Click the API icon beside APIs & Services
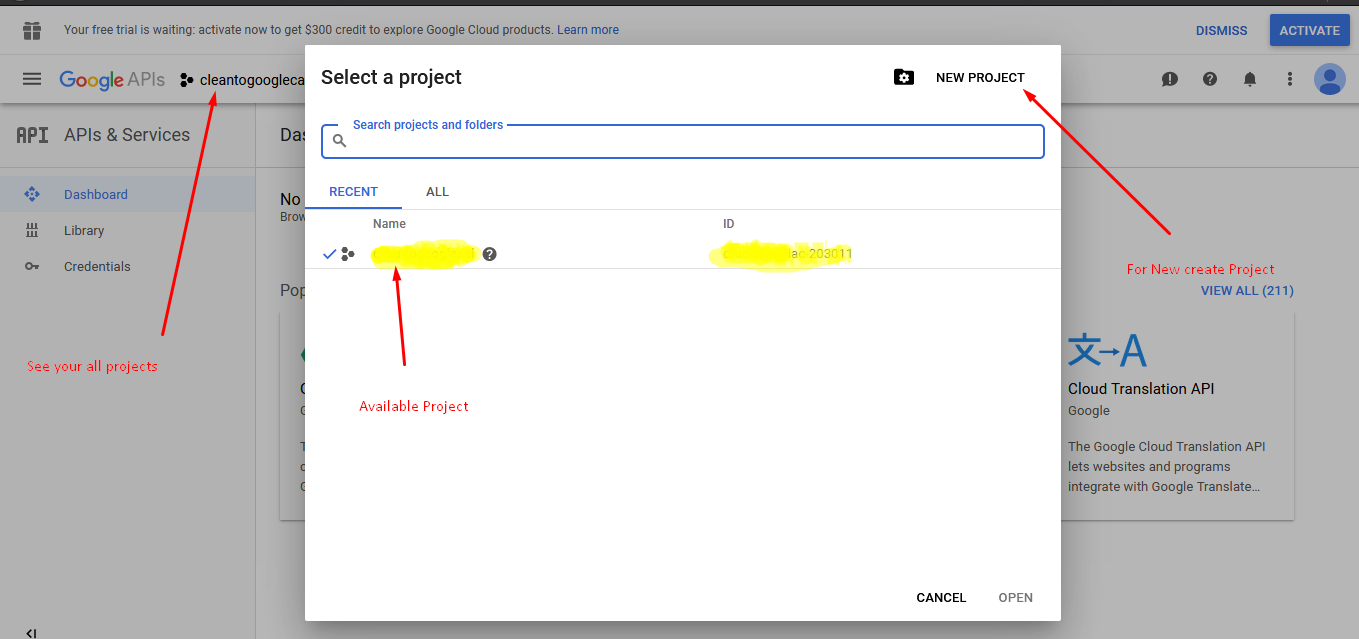1359x639 pixels. [32, 135]
